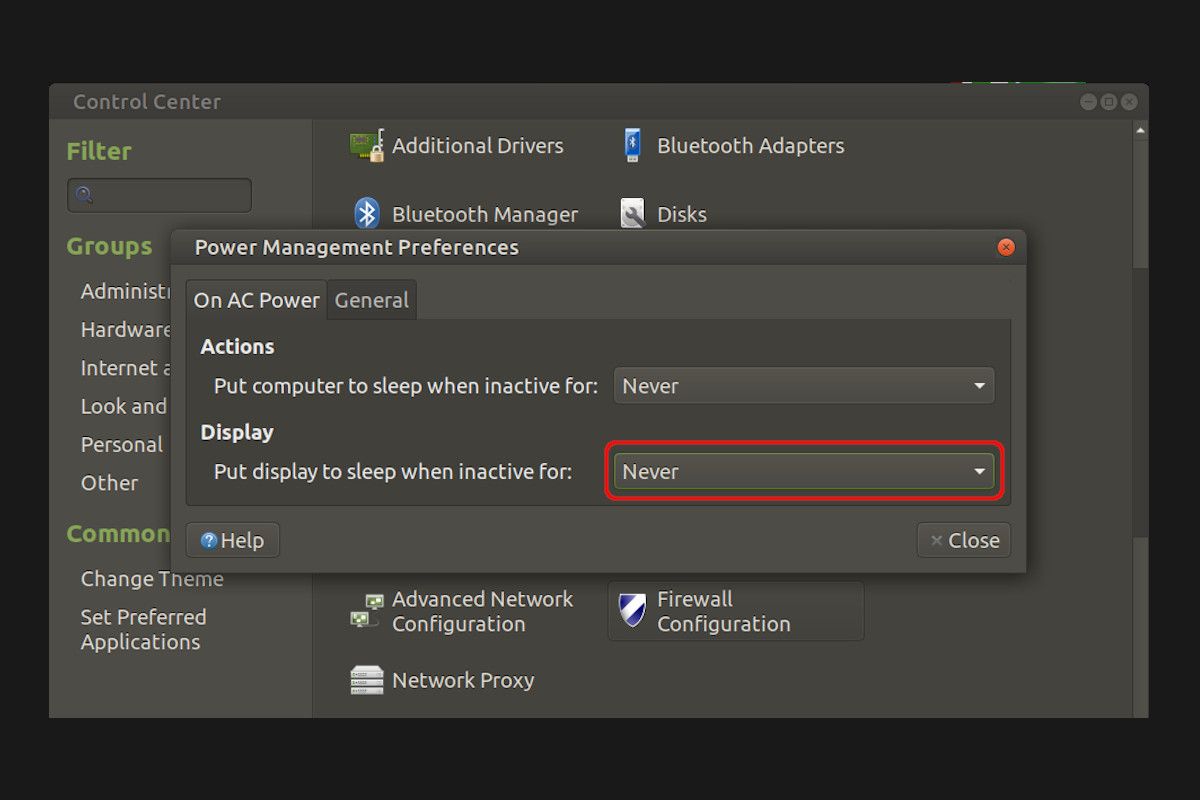Image resolution: width=1200 pixels, height=800 pixels.
Task: Click the Firewall Configuration shield icon
Action: tap(632, 611)
